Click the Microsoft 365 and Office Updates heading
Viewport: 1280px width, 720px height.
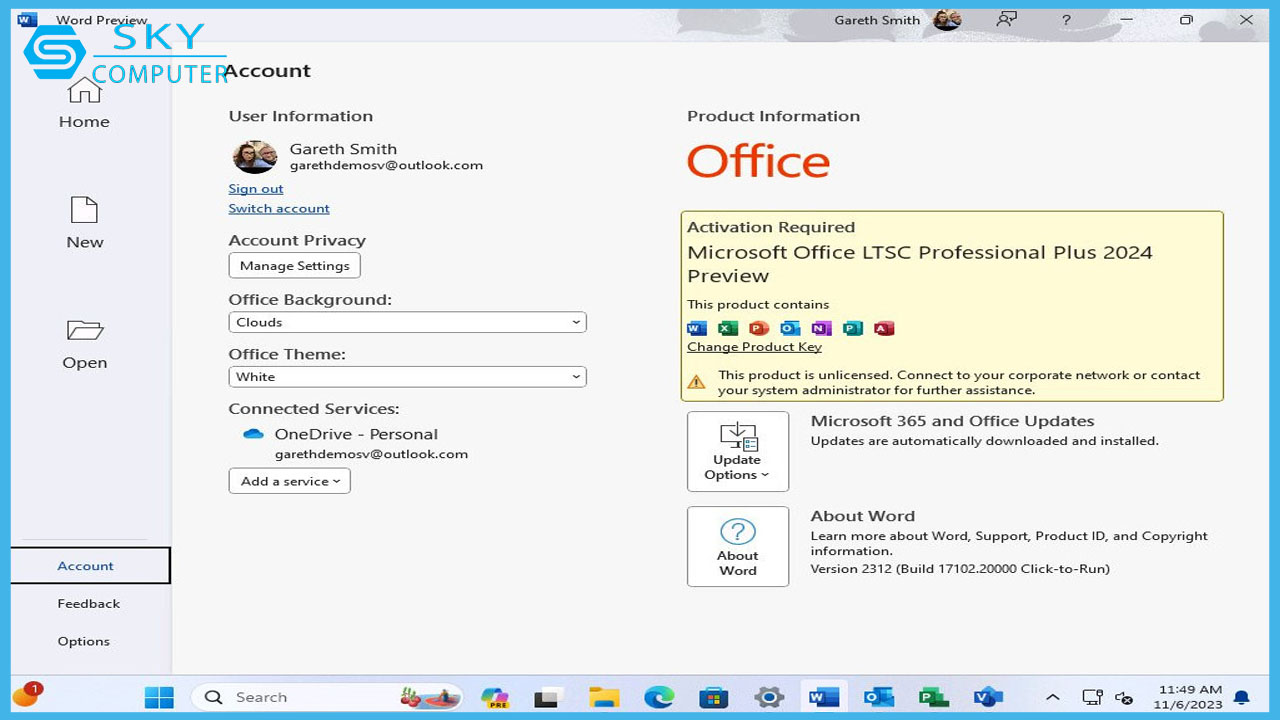coord(952,421)
